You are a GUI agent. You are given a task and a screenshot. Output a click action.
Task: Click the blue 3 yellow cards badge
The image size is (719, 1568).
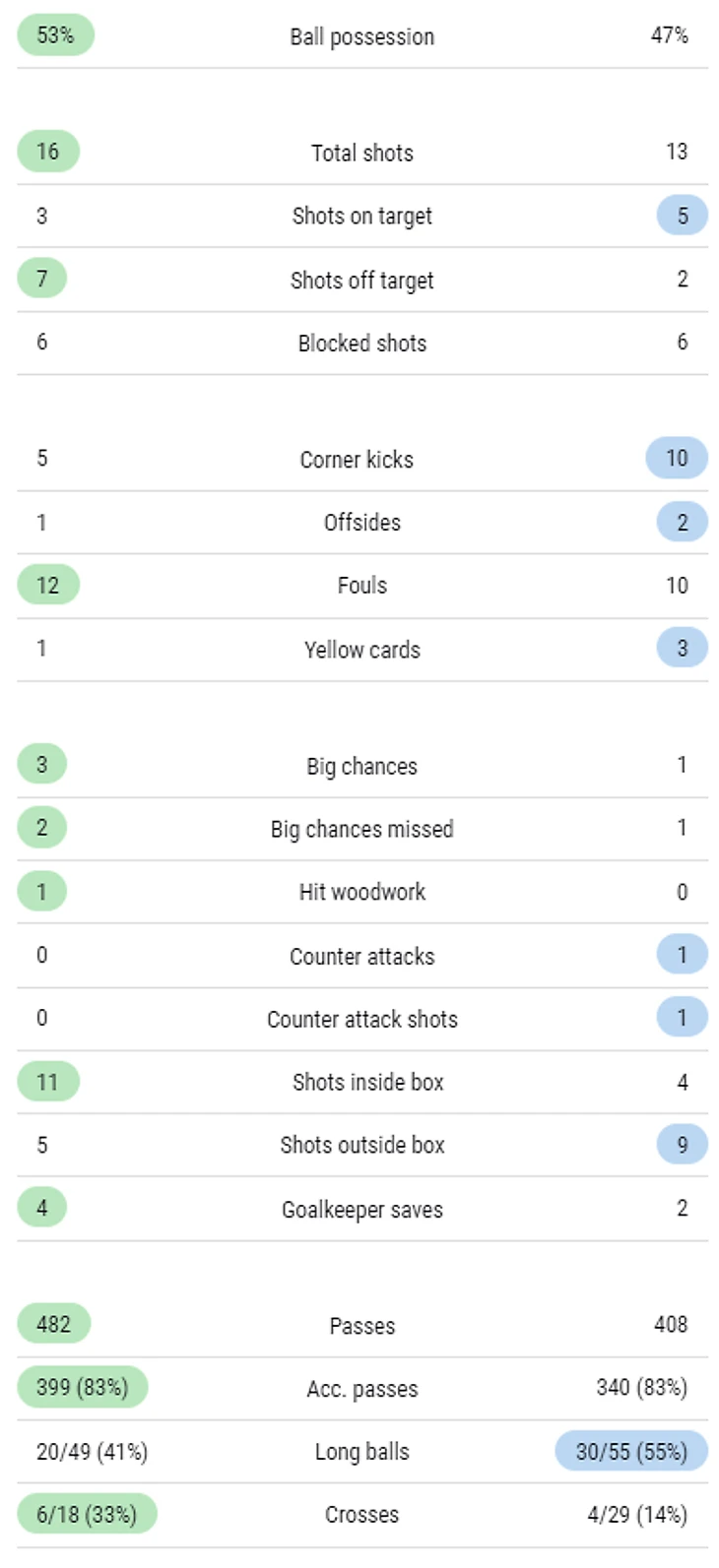(683, 648)
